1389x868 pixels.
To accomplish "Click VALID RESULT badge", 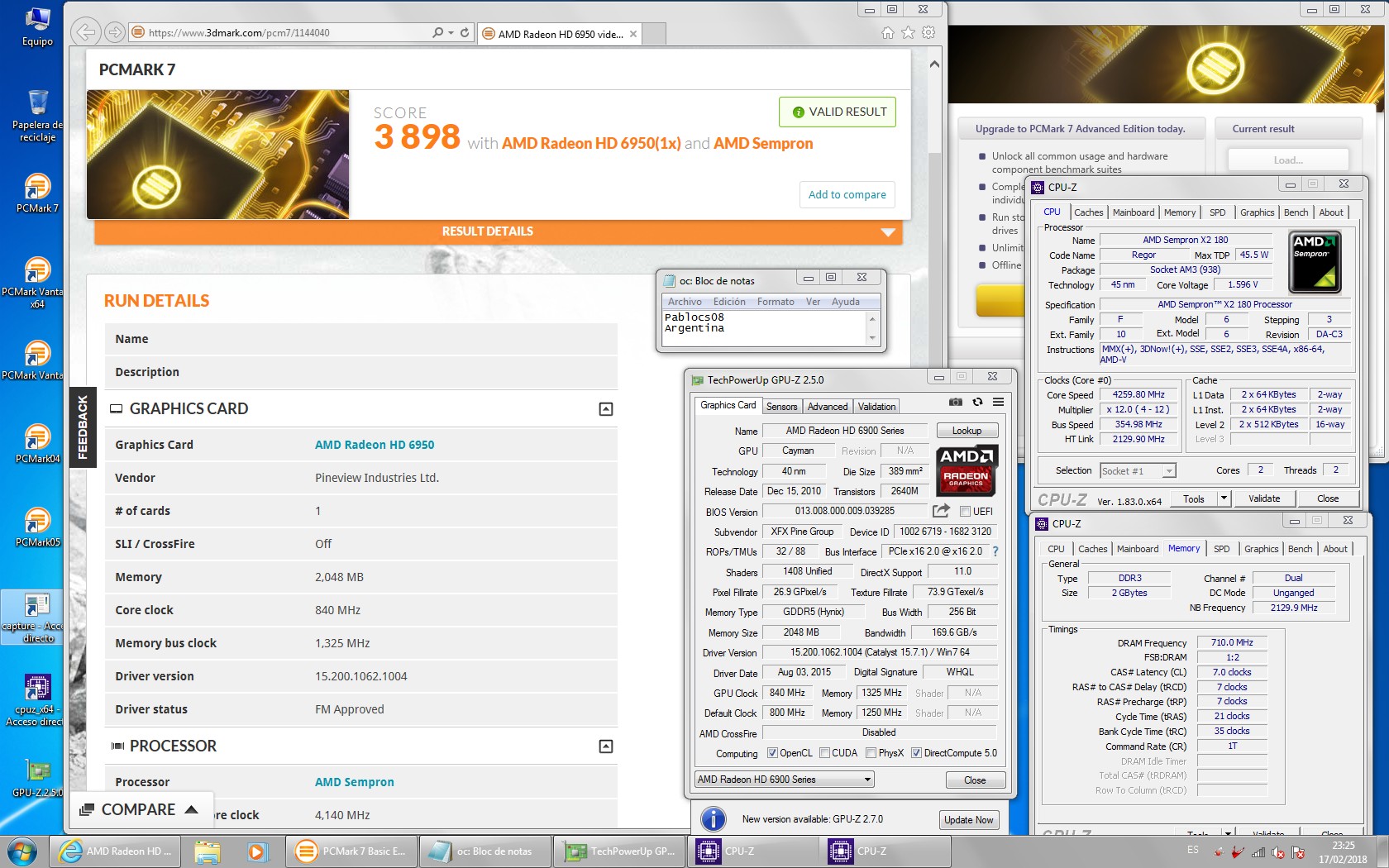I will click(837, 112).
